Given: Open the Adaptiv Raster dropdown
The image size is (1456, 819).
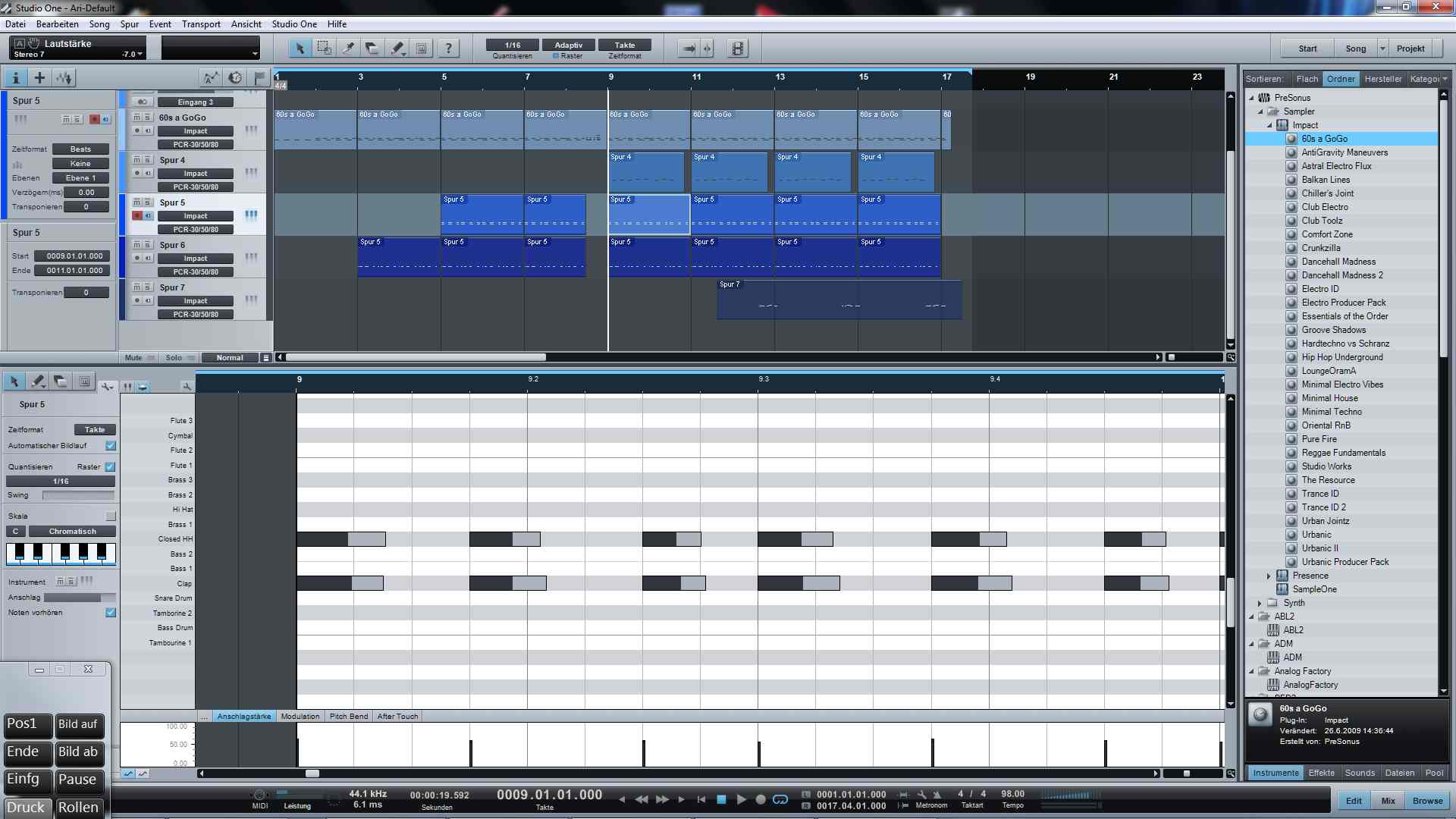Looking at the screenshot, I should coord(568,45).
